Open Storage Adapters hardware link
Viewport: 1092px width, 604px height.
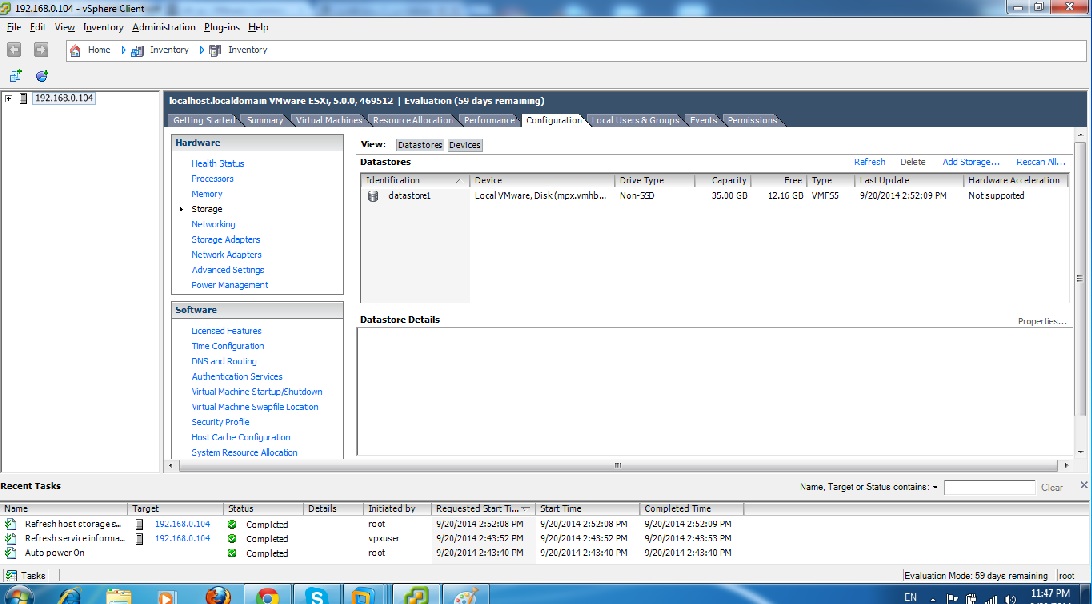[x=226, y=240]
